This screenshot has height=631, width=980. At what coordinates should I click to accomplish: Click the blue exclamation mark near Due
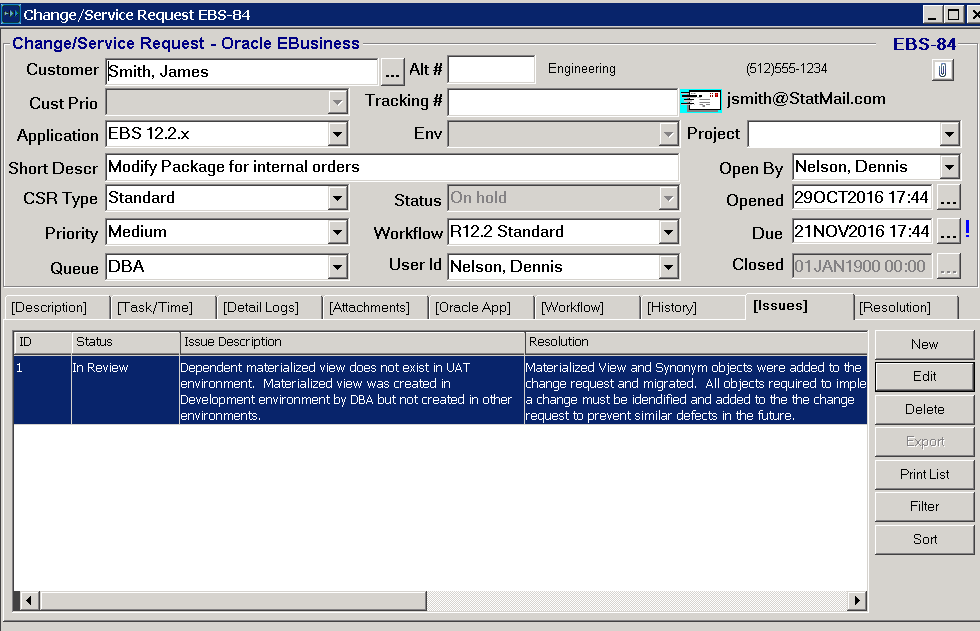[x=968, y=229]
